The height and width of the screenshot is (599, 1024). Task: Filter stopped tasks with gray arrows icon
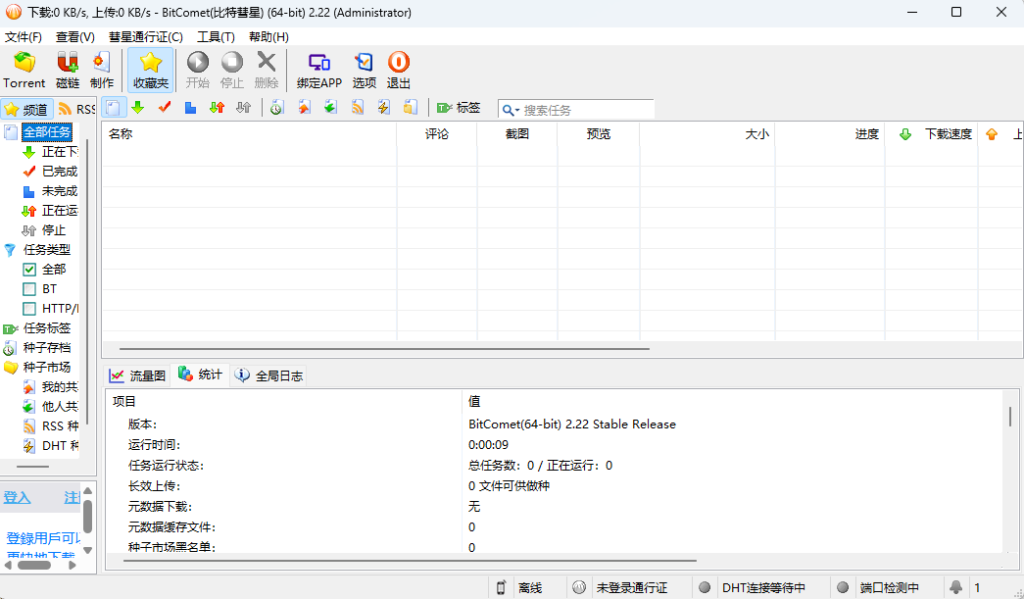click(244, 108)
